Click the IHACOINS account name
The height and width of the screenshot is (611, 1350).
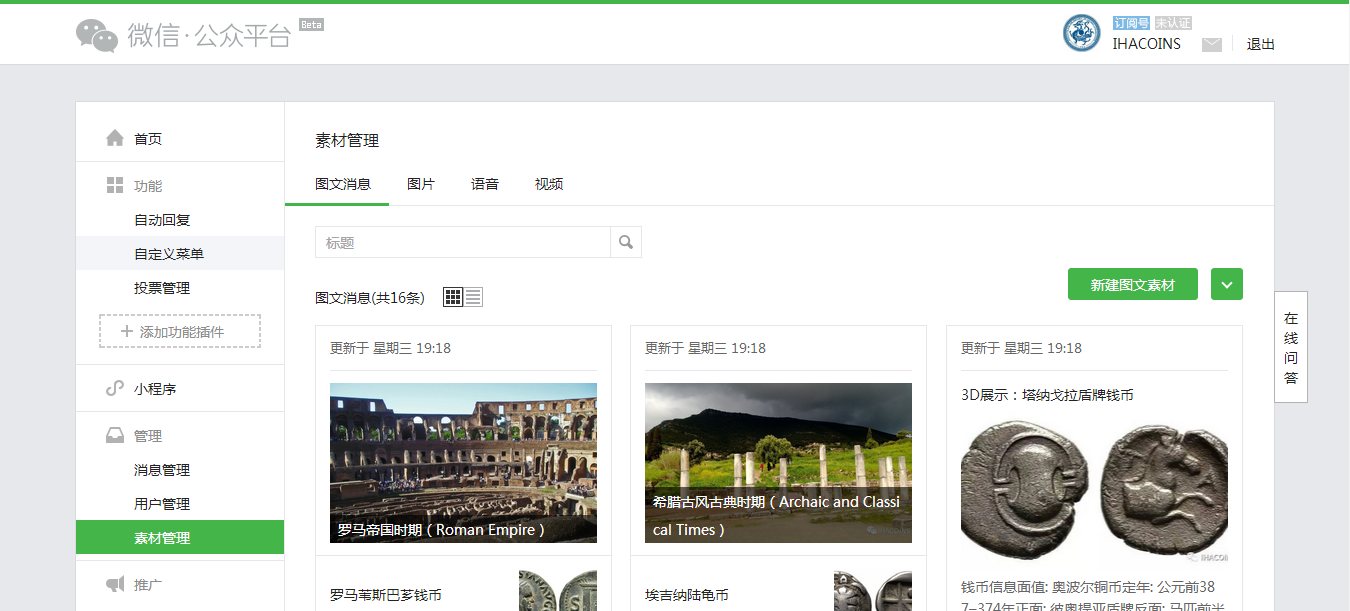point(1147,44)
